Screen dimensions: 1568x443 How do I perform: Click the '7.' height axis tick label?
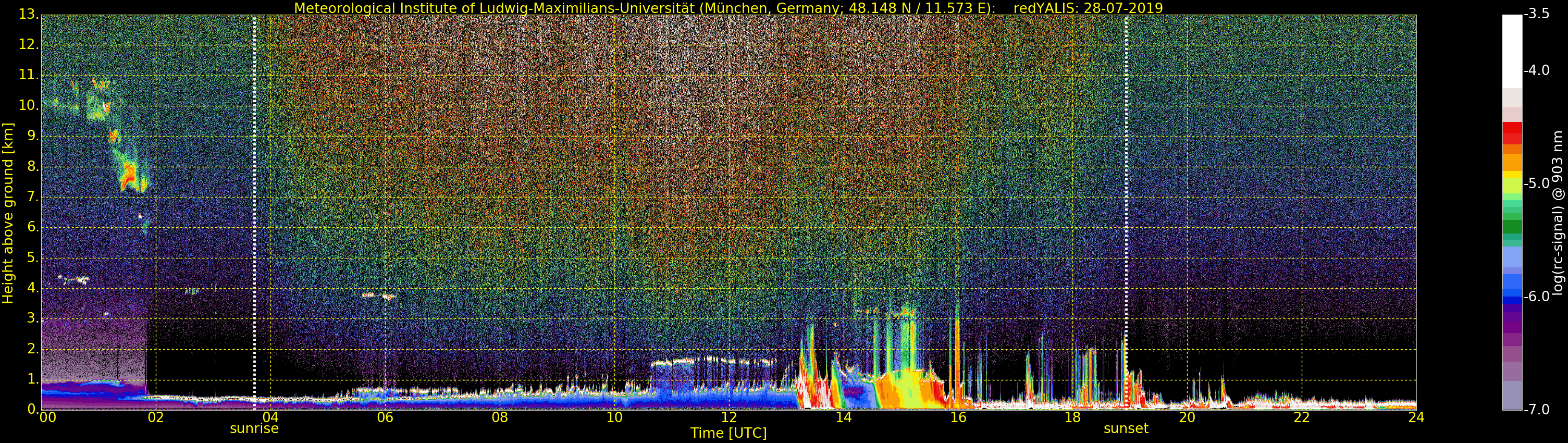(32, 197)
